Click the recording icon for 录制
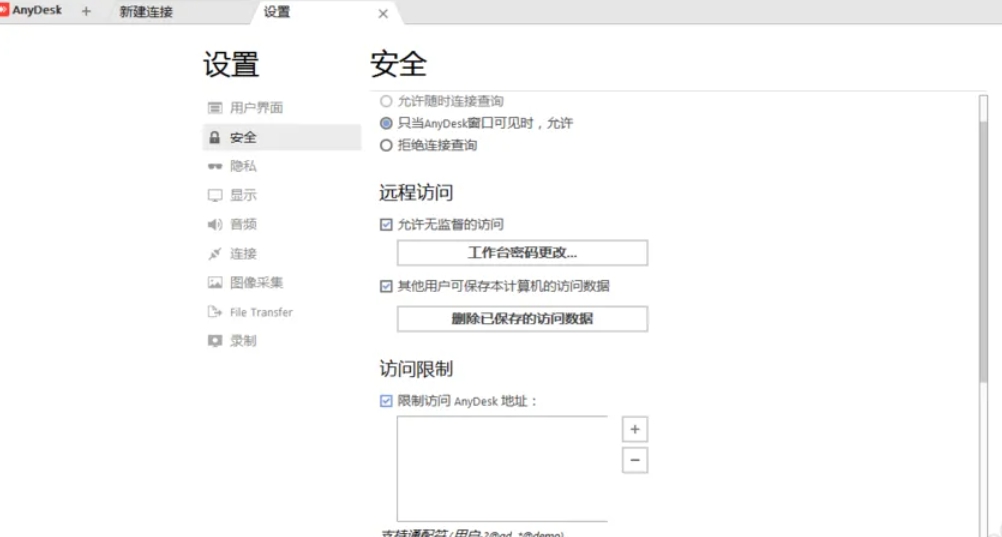This screenshot has width=1002, height=537. pos(215,341)
